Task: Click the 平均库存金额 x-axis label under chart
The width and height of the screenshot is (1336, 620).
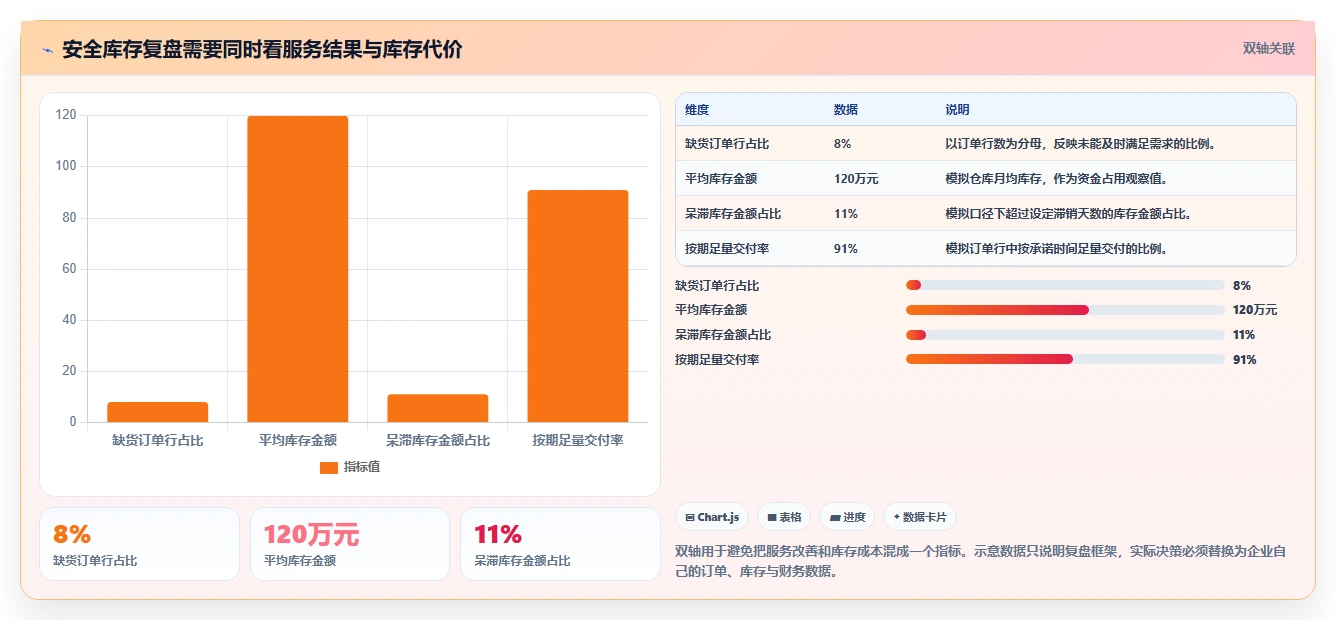Action: pyautogui.click(x=298, y=440)
